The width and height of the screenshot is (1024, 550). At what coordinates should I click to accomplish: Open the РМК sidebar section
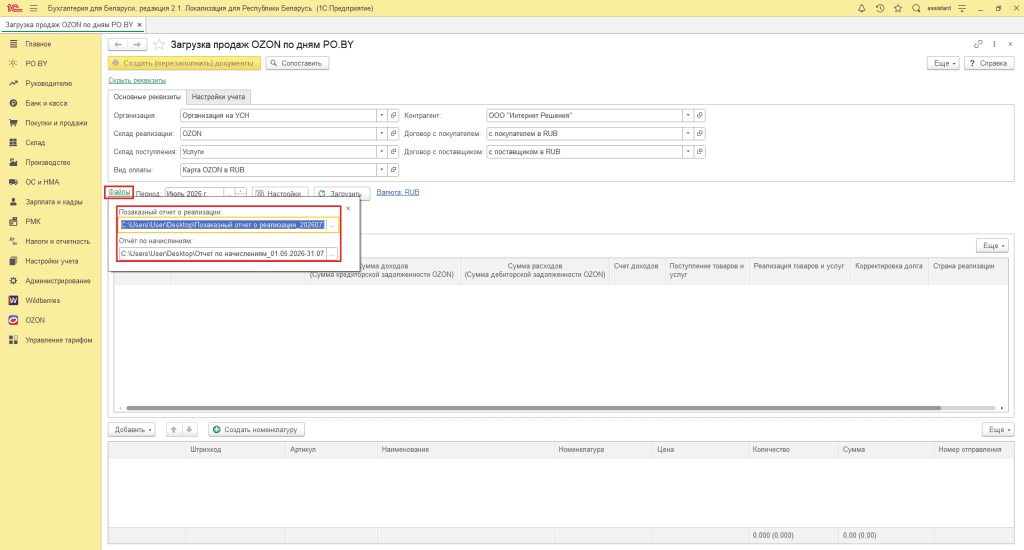coord(33,221)
